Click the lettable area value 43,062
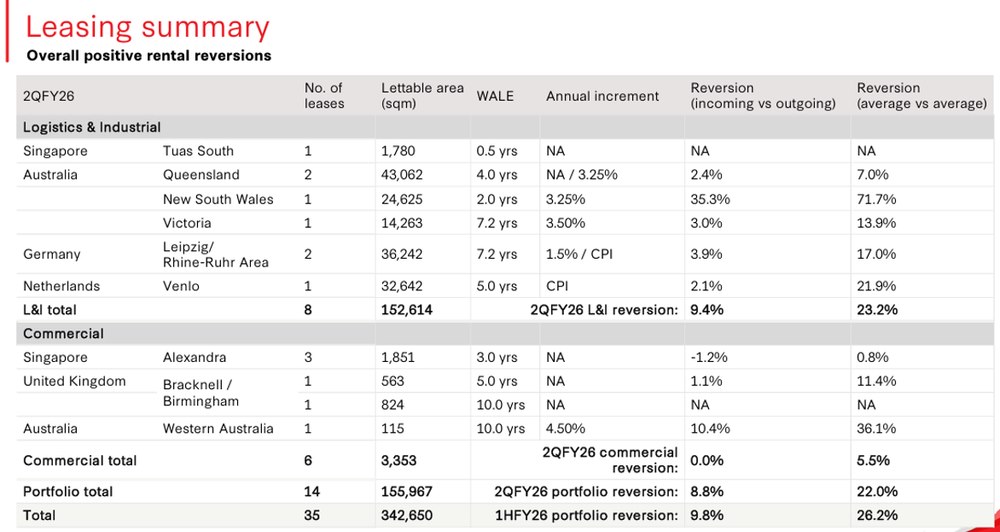The width and height of the screenshot is (1000, 532). [402, 175]
